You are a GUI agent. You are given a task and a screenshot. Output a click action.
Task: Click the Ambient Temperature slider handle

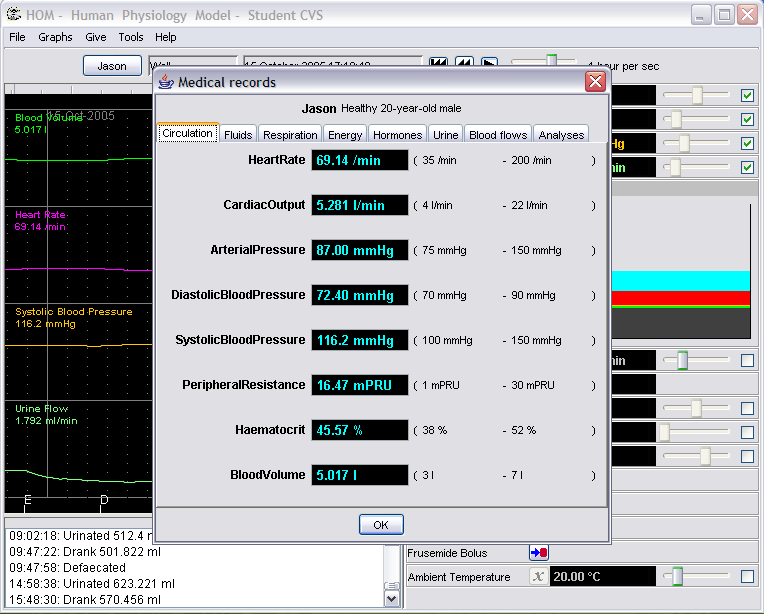coord(677,577)
